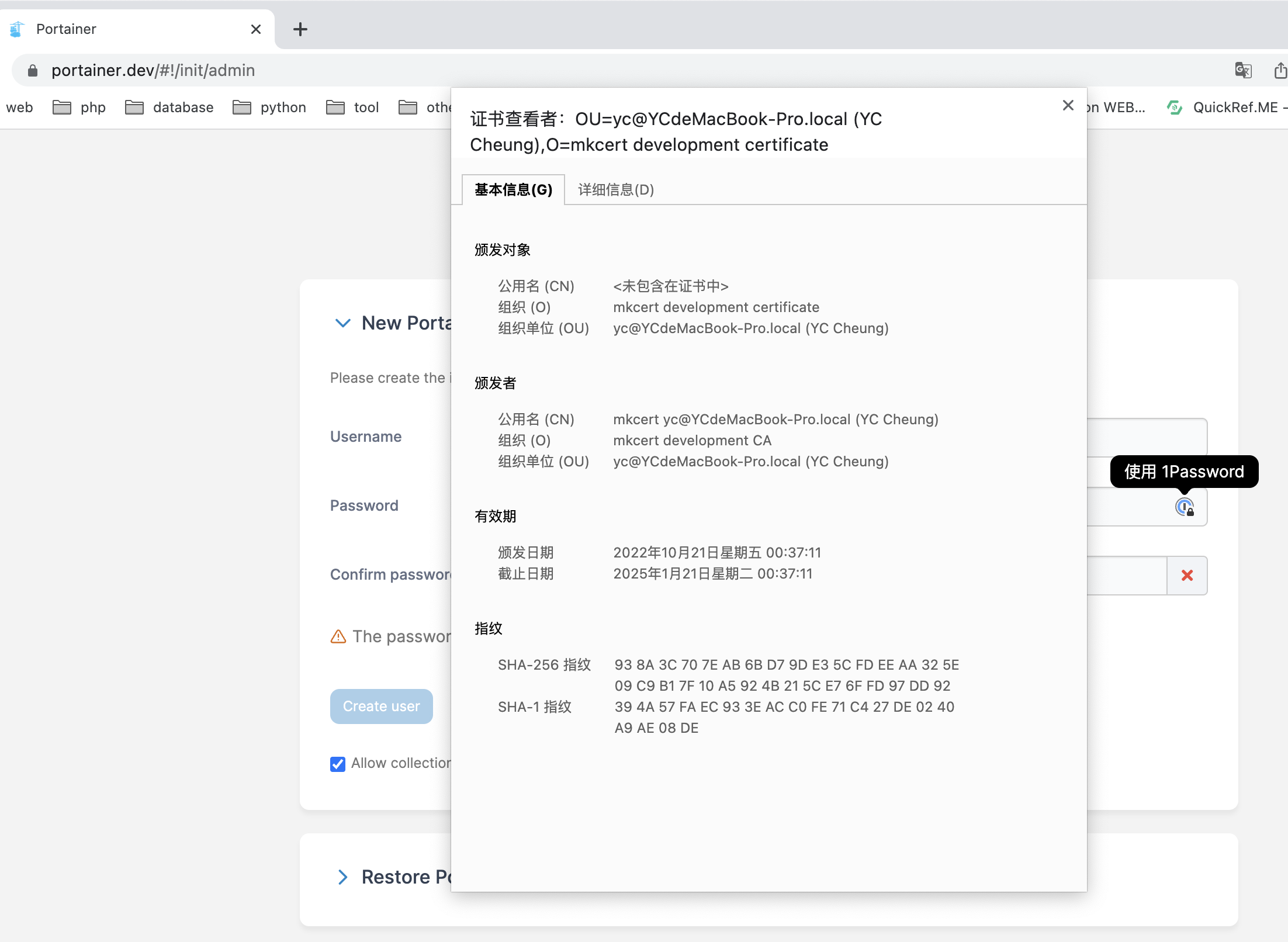Close the certificate viewer dialog
This screenshot has width=1288, height=942.
1068,105
